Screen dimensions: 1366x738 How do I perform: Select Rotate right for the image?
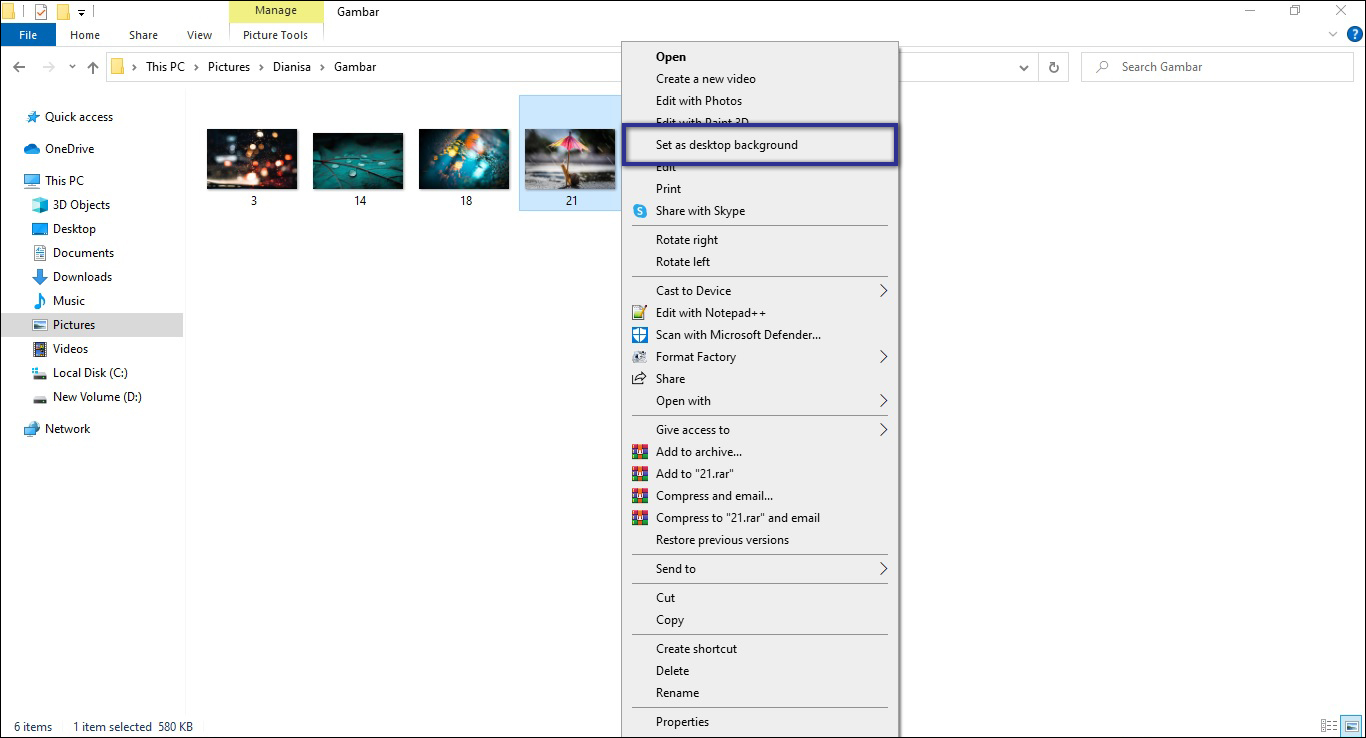[687, 239]
